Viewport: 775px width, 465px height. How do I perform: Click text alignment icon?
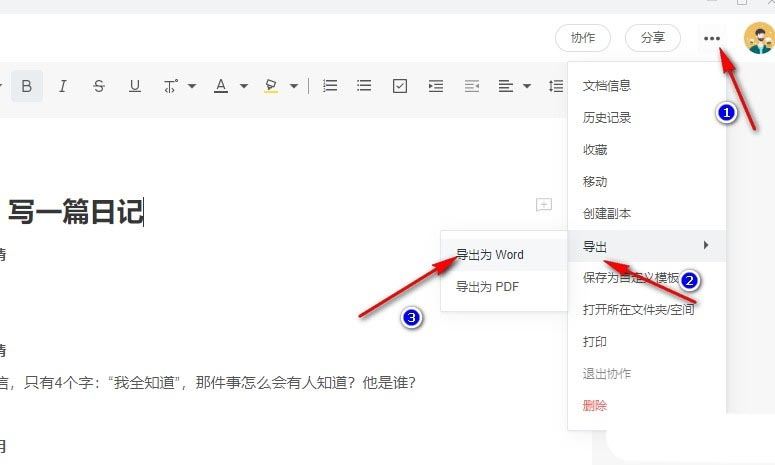(x=505, y=86)
